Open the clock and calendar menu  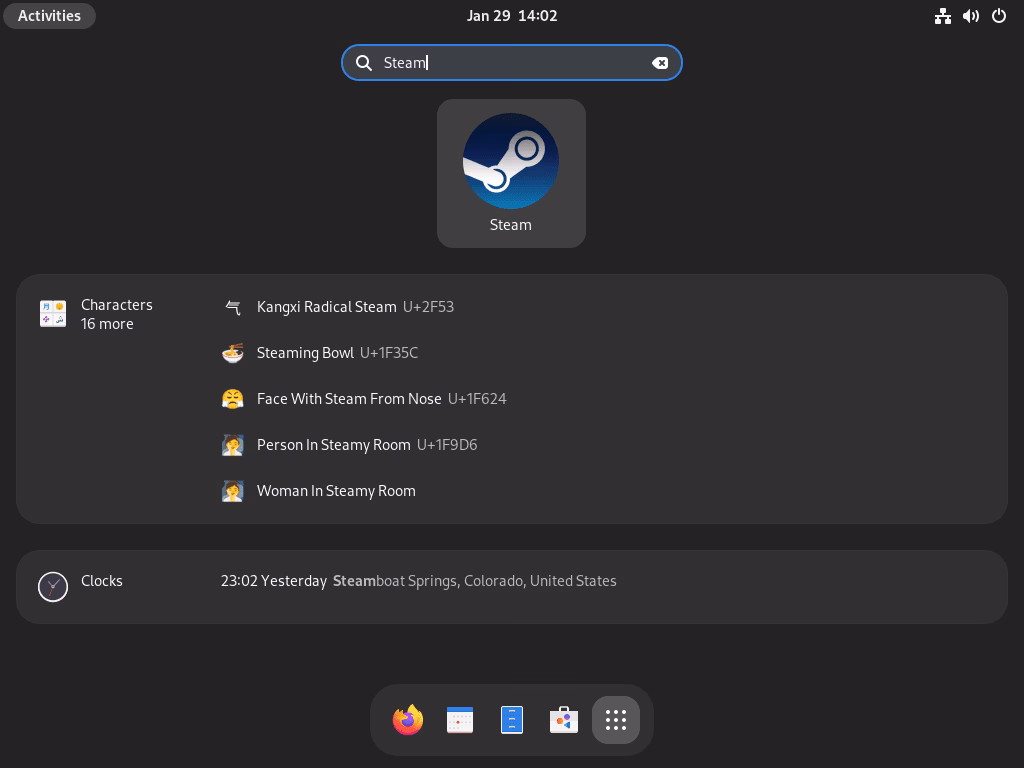point(512,16)
